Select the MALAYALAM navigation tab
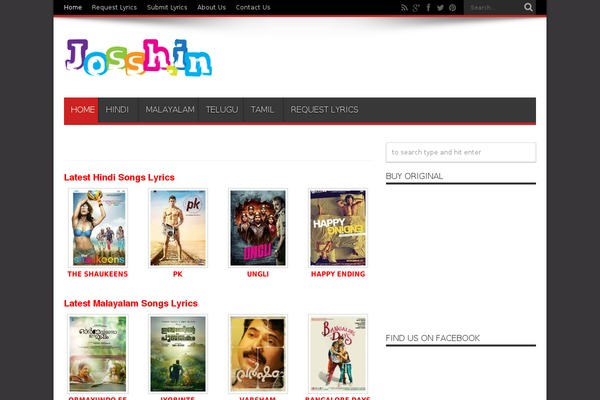This screenshot has width=600, height=400. [x=170, y=110]
